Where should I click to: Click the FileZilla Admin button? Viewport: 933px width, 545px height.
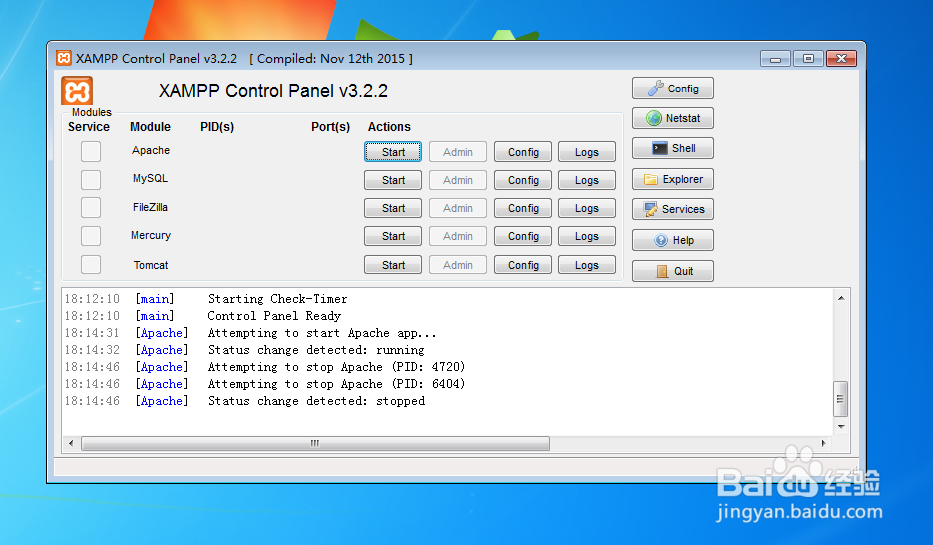[458, 208]
